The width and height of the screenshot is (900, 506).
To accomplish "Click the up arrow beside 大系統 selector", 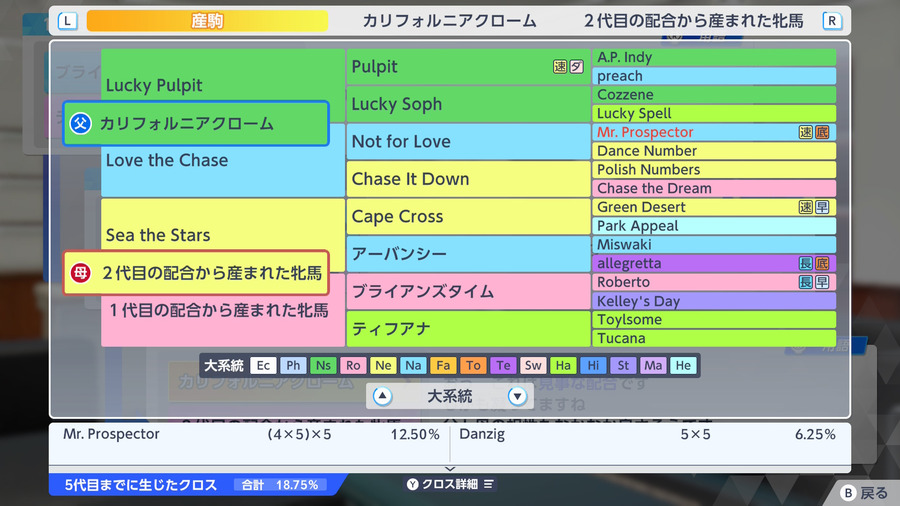I will coord(382,396).
